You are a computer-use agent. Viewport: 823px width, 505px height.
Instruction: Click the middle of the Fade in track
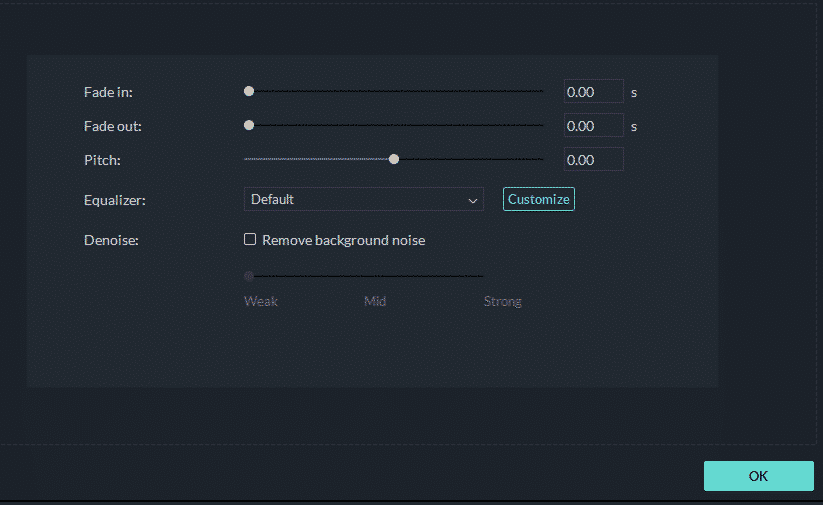coord(394,91)
